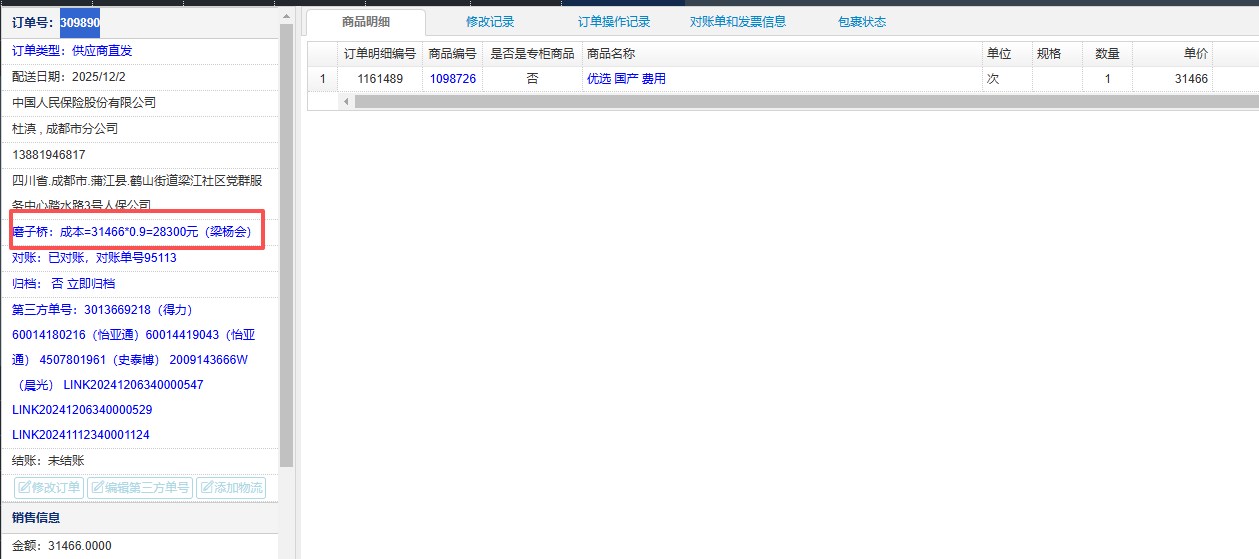Screen dimensions: 1259x559
Task: Go to the 对账单和发票信息 tab
Action: point(738,21)
